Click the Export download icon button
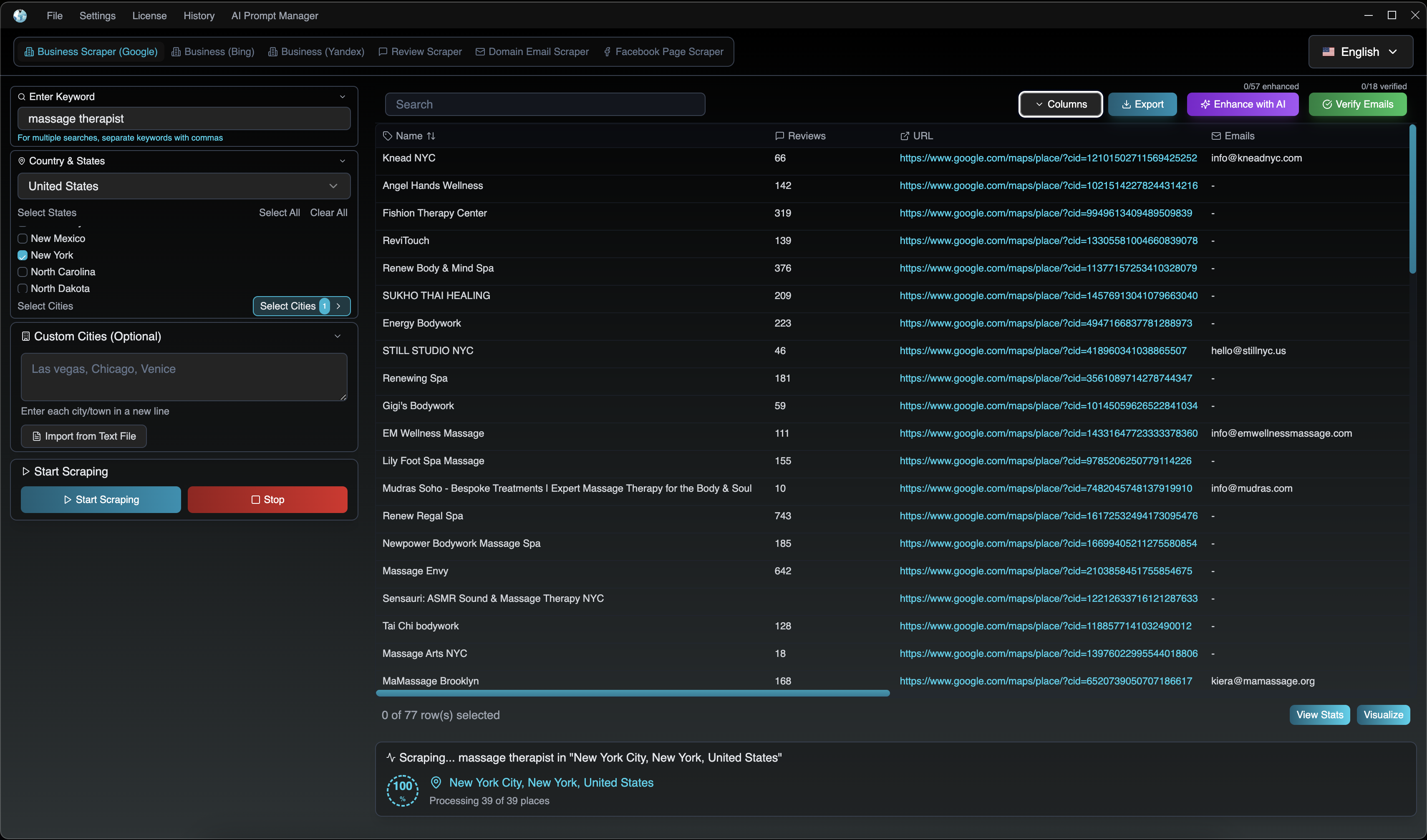Screen dimensions: 1427x840 pos(1142,104)
